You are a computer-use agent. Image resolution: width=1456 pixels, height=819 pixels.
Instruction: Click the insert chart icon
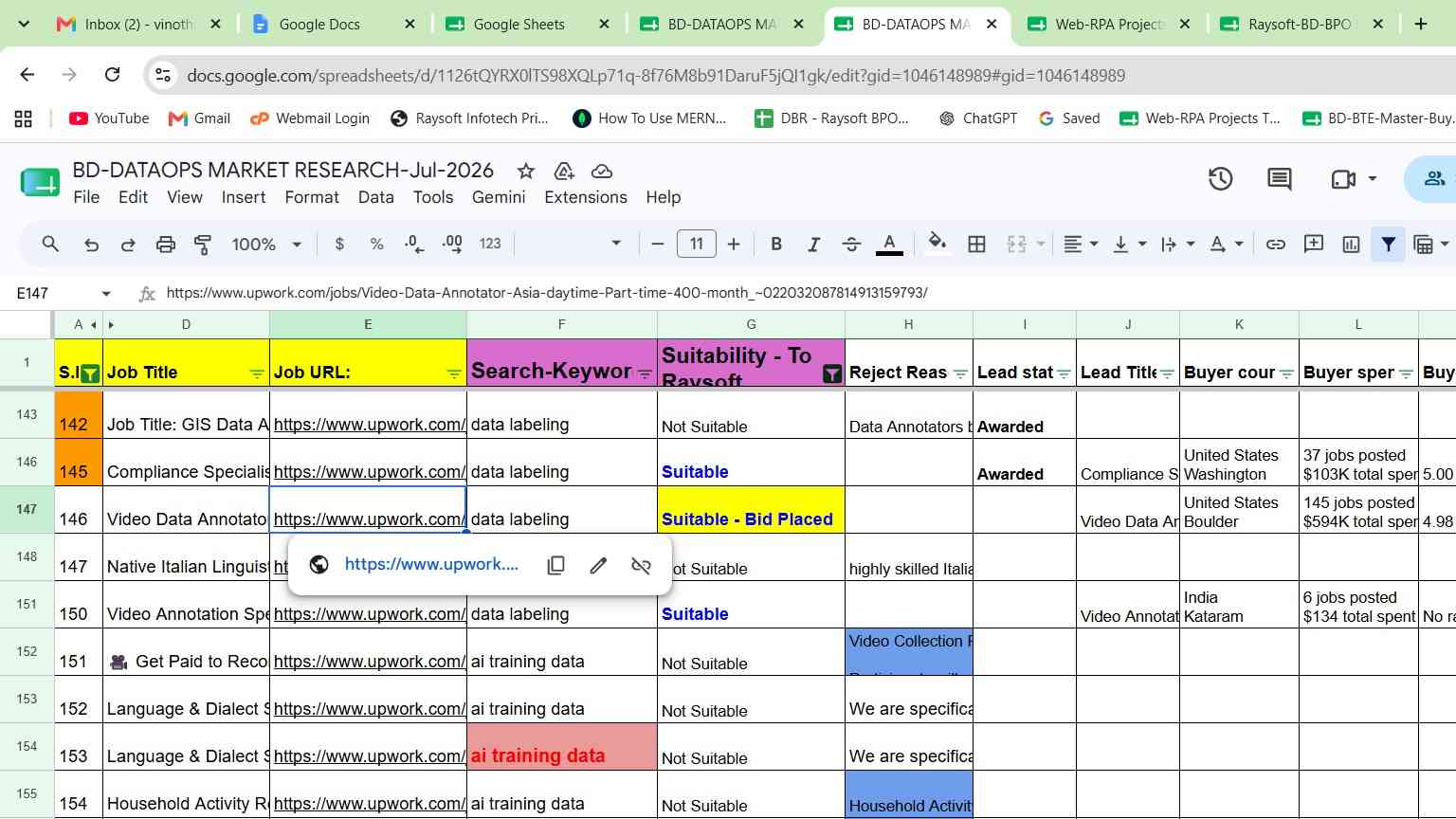(x=1351, y=245)
